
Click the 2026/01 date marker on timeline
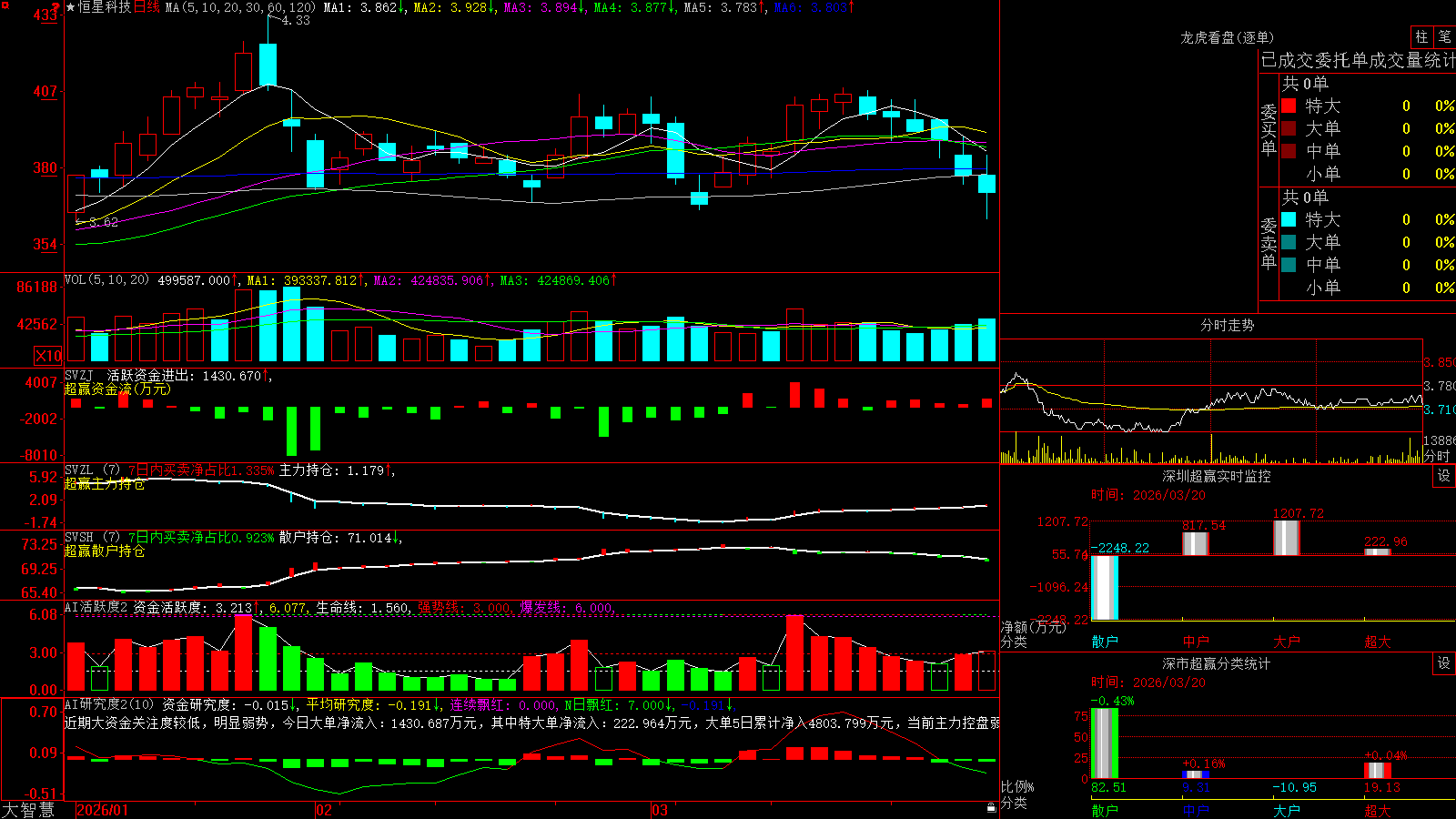[103, 810]
